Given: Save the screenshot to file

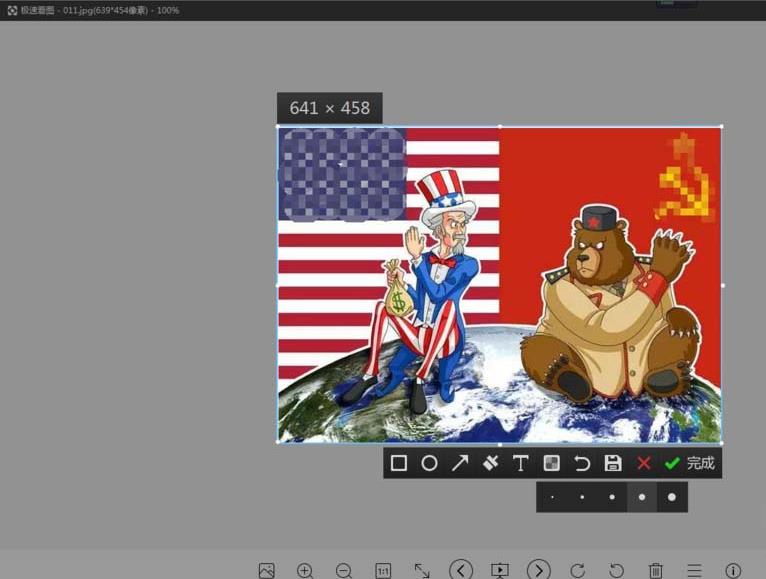Looking at the screenshot, I should click(x=613, y=463).
